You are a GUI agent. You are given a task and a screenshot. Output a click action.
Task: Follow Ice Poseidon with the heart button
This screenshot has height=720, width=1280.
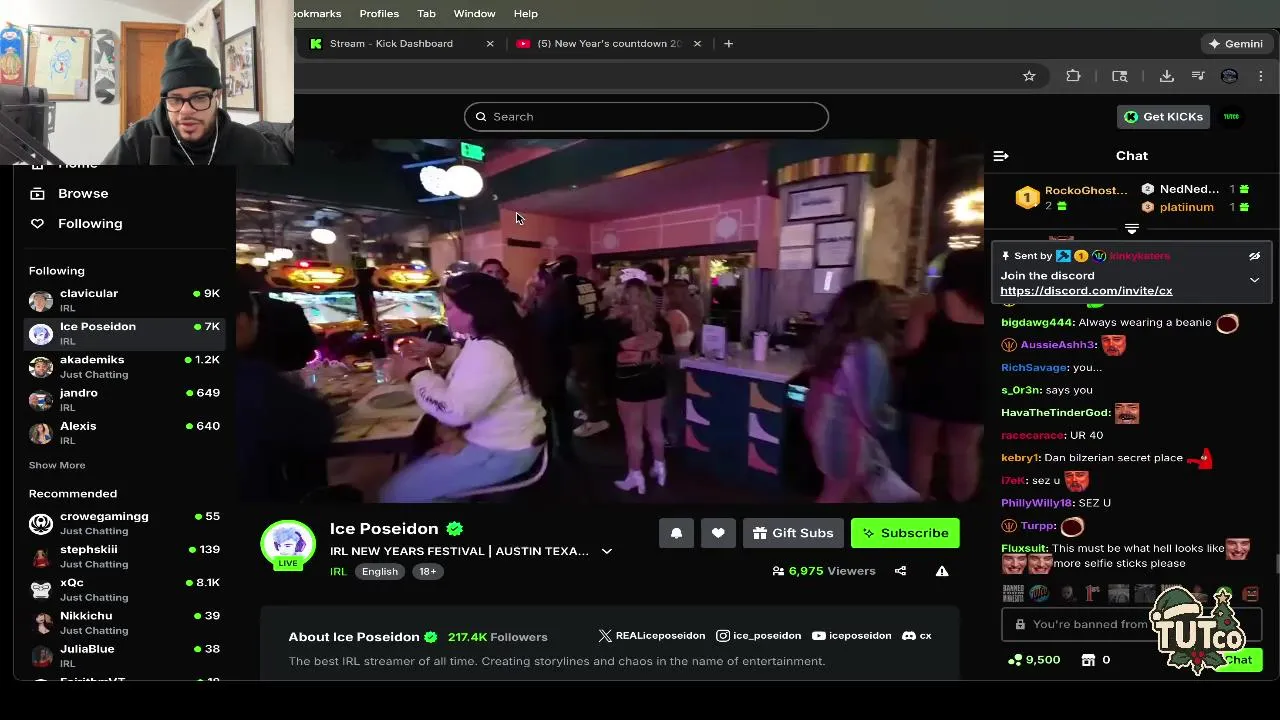click(718, 533)
